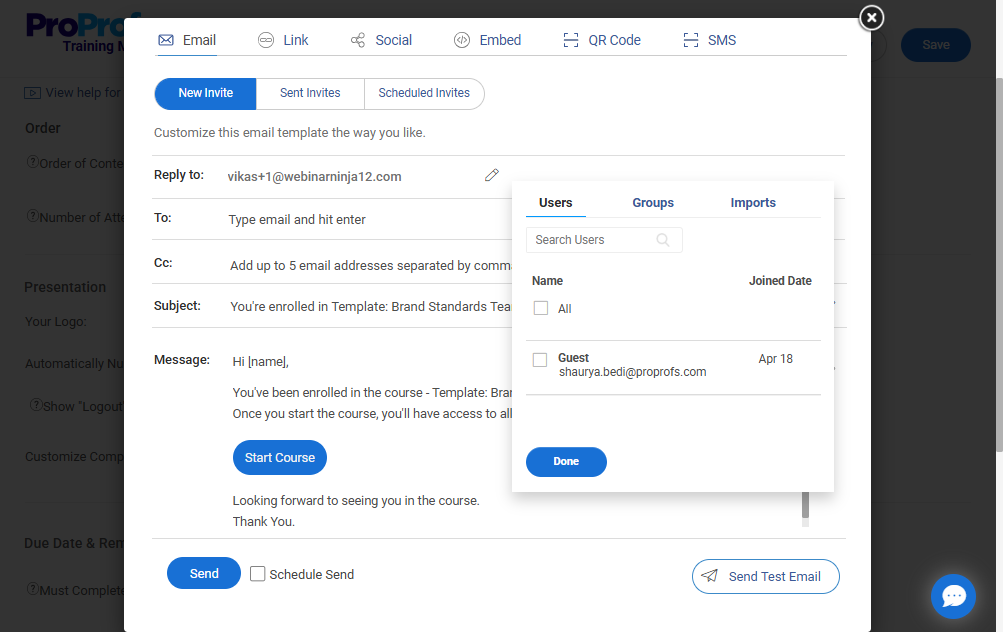
Task: Click the Send button
Action: click(x=204, y=573)
